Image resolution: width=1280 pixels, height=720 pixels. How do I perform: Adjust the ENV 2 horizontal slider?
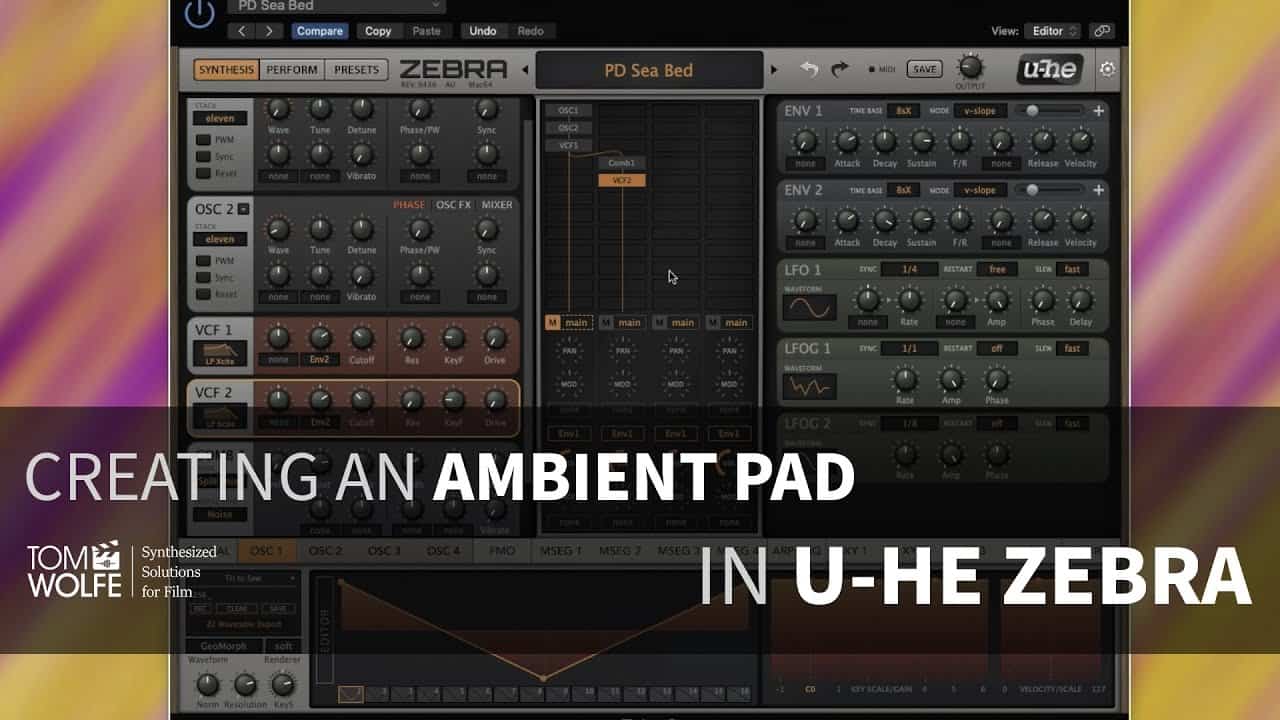pyautogui.click(x=1050, y=190)
